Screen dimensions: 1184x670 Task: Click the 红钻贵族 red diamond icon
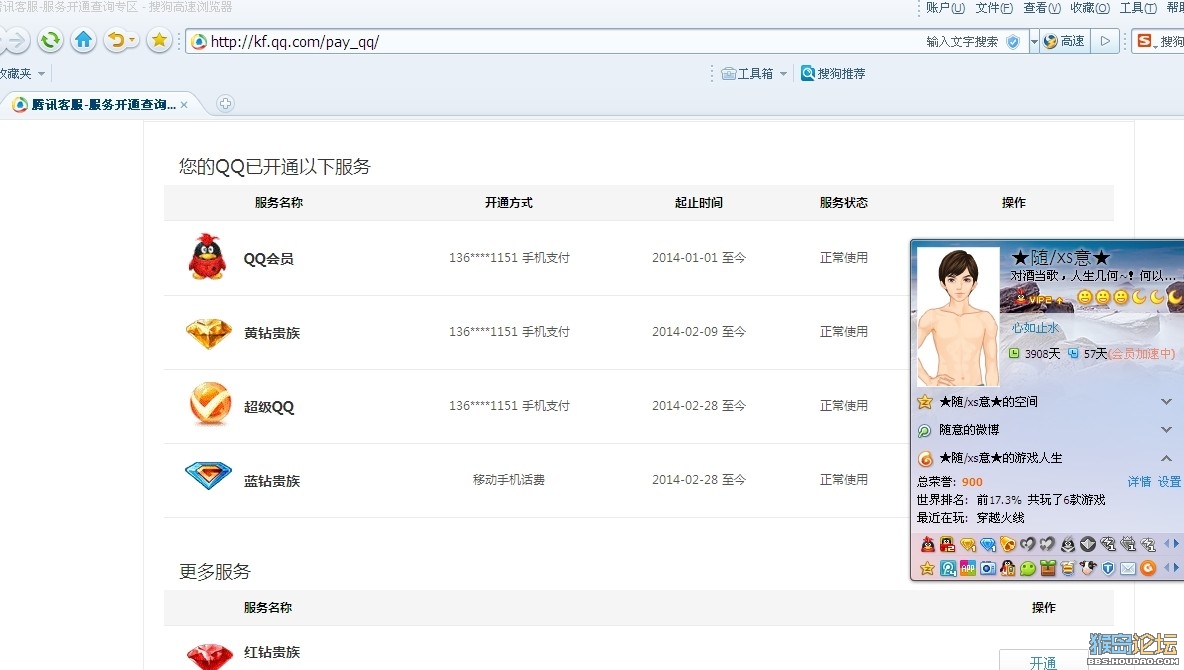[x=209, y=656]
